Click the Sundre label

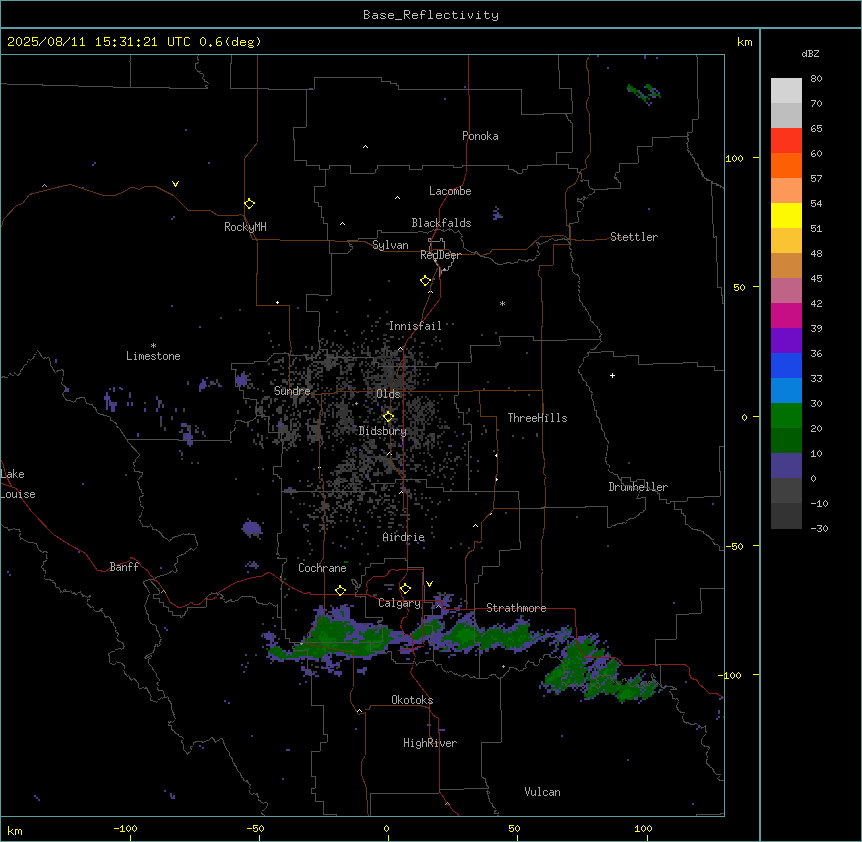coord(292,391)
